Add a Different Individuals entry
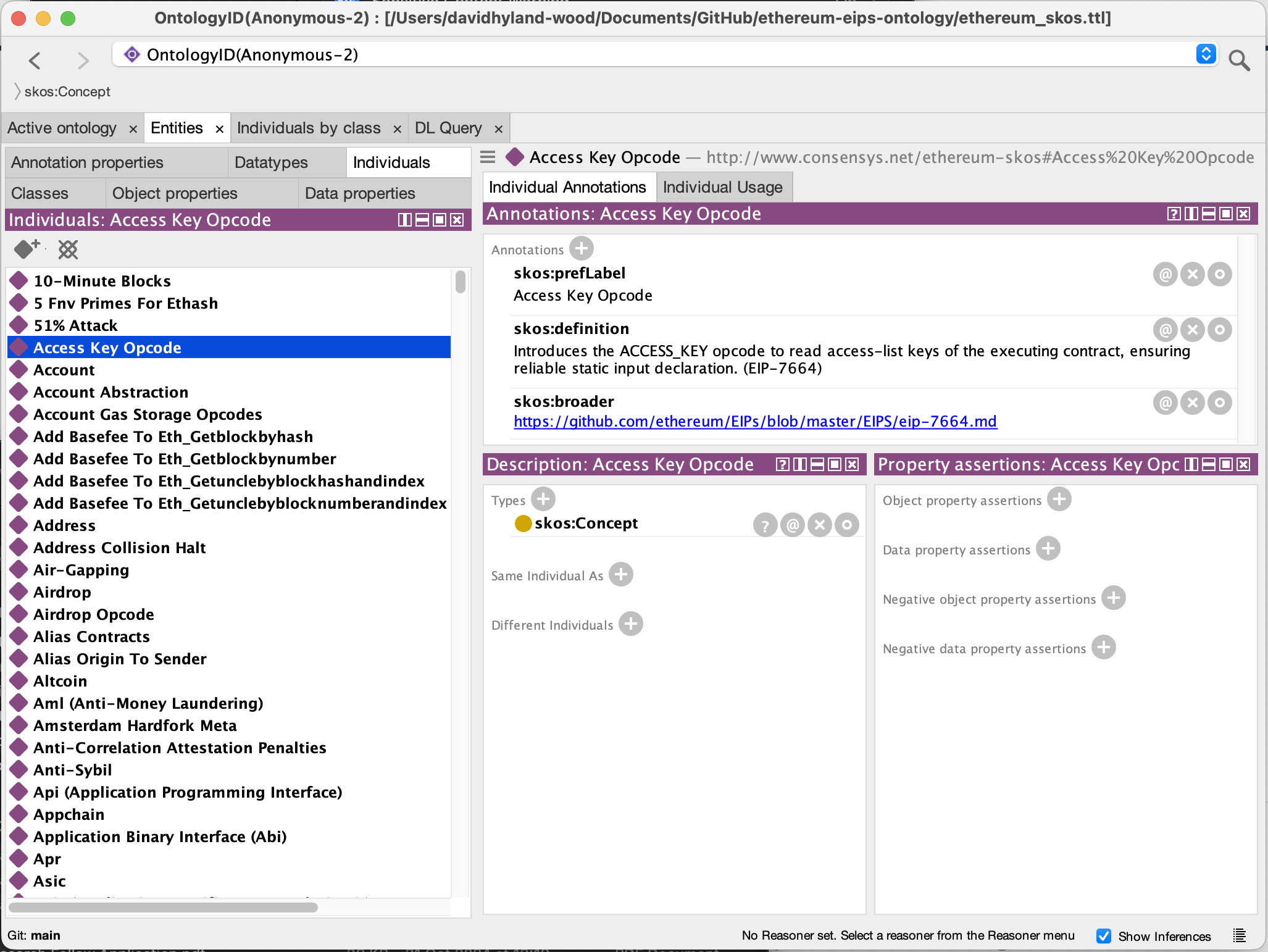Screen dimensions: 1268x952 [630, 624]
